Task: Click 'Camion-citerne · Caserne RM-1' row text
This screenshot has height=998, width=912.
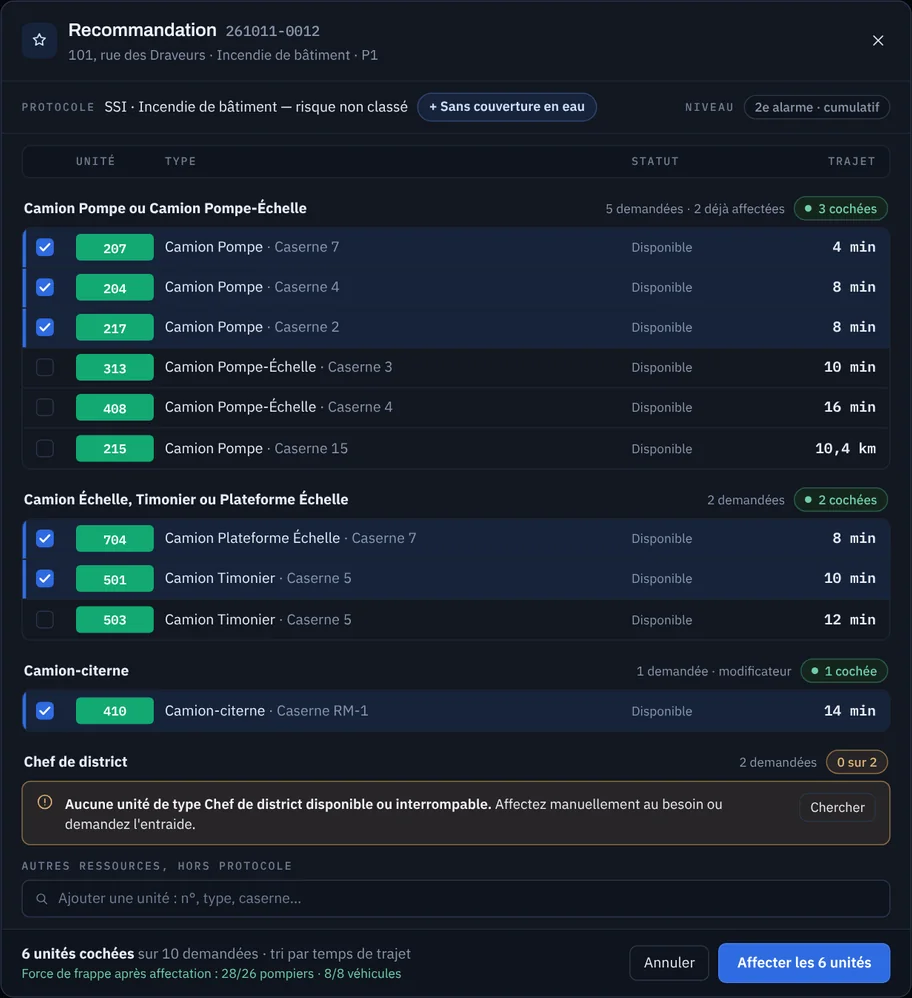Action: pyautogui.click(x=266, y=711)
